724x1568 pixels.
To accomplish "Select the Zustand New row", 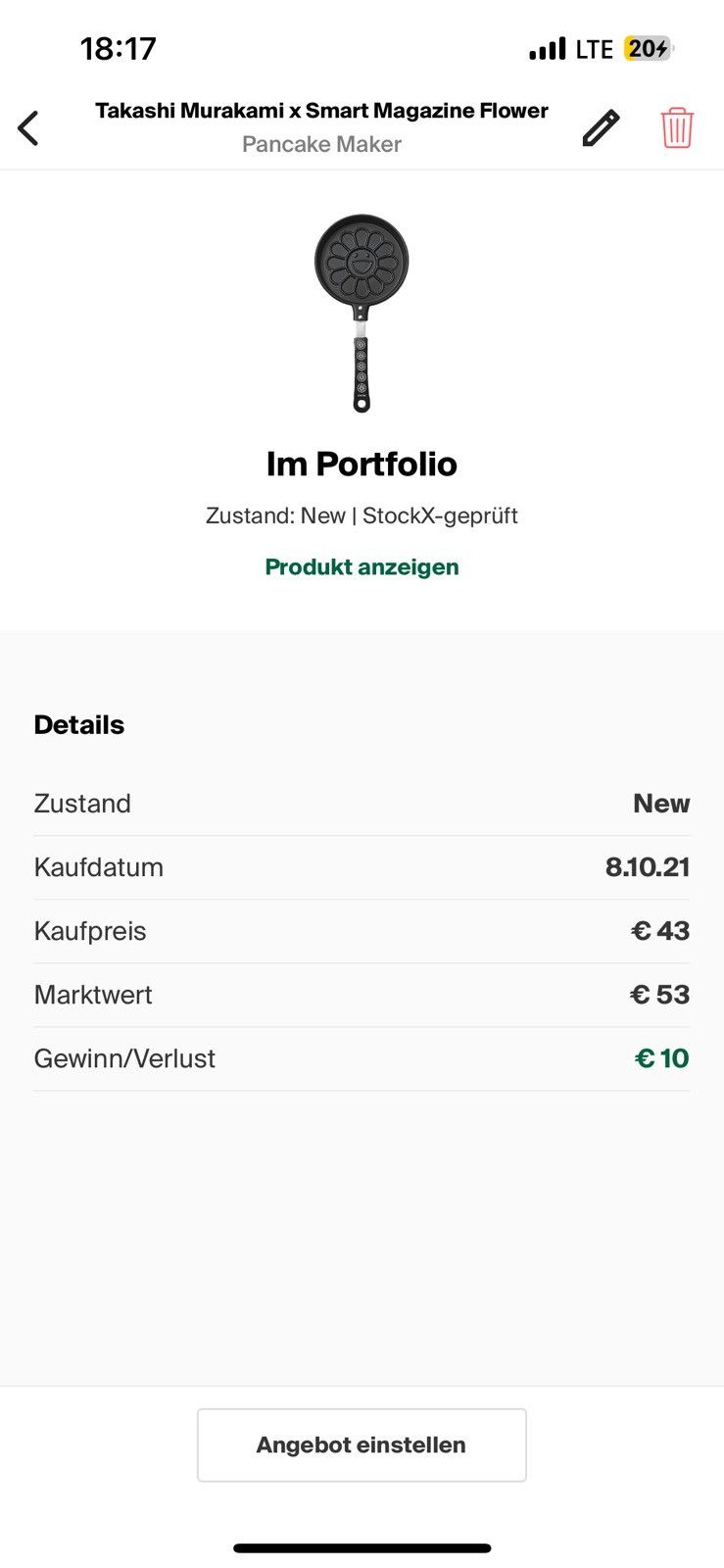I will 362,804.
